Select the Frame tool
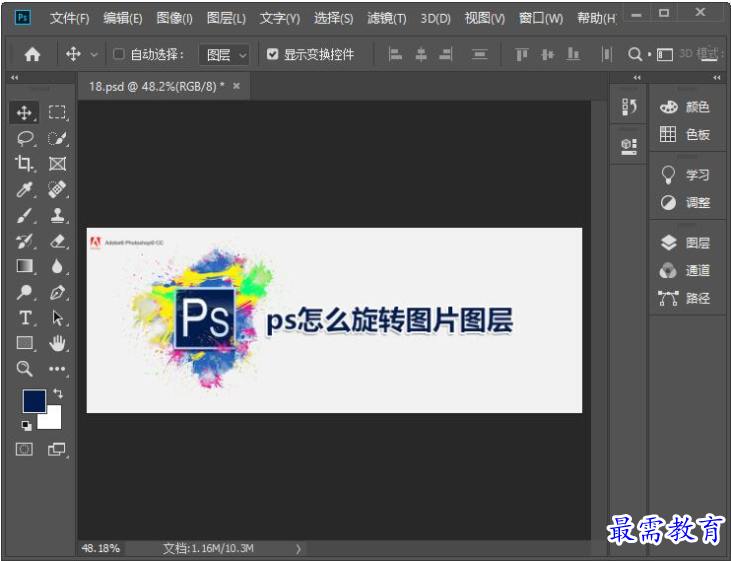 57,164
